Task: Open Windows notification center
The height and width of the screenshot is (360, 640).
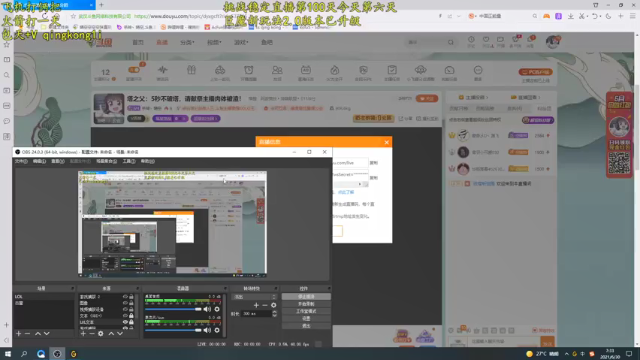Action: pos(629,354)
